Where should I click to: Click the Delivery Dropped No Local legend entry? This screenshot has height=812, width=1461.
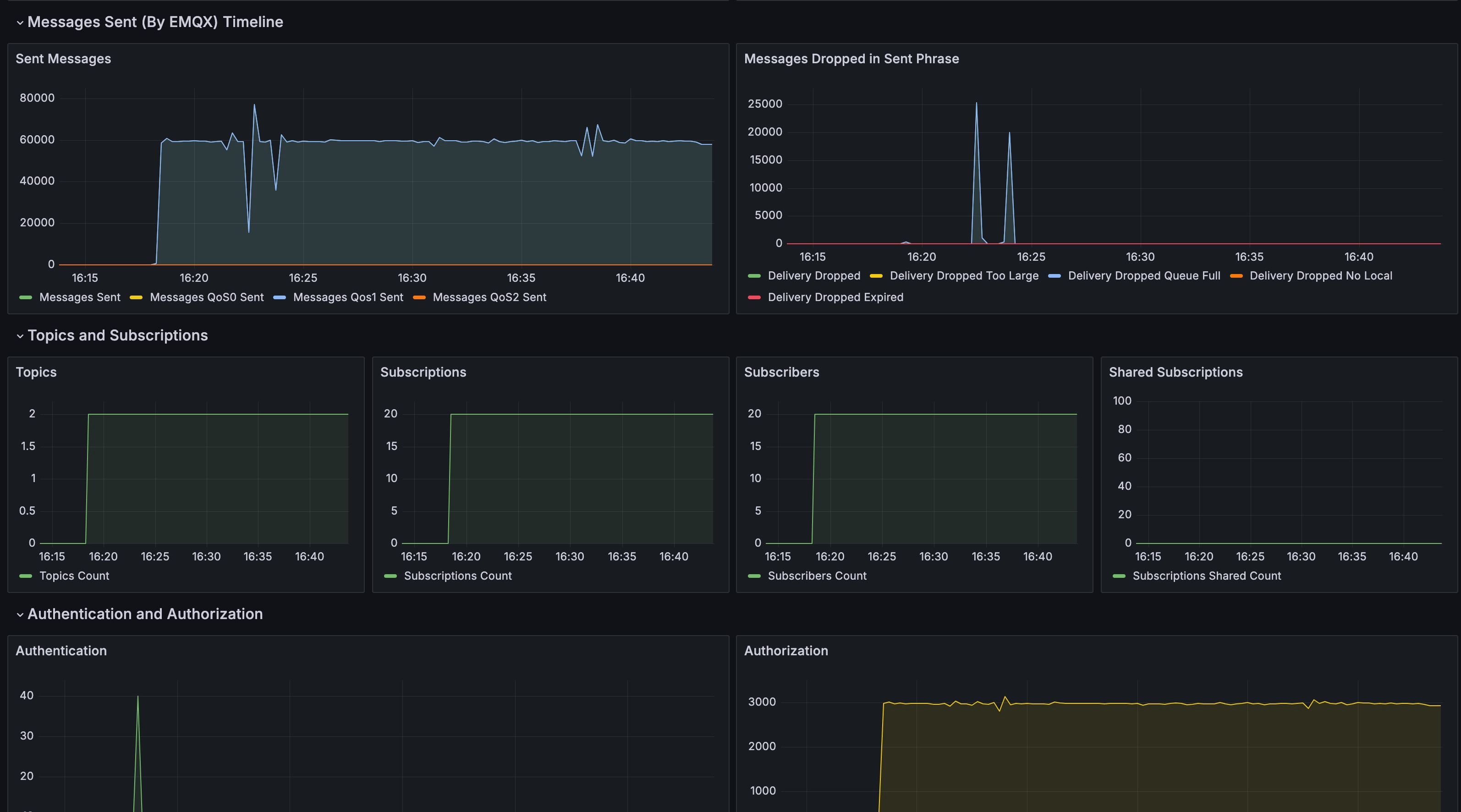coord(1321,275)
